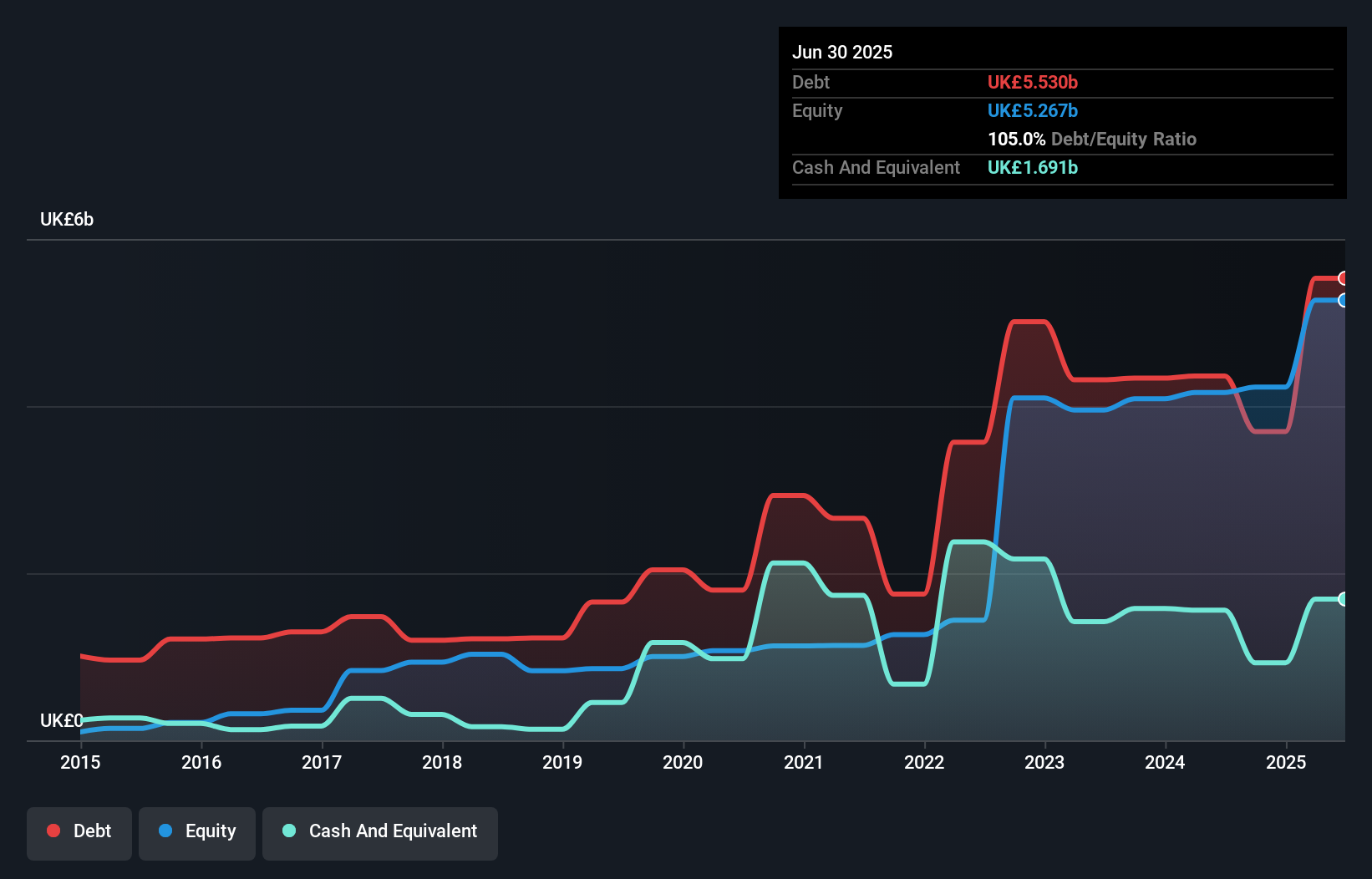Toggle the Debt series visibility

[79, 831]
